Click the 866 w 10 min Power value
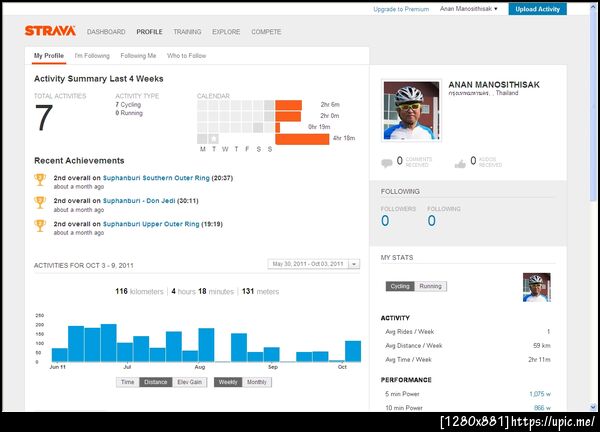Screen dimensions: 600x432 pos(542,408)
